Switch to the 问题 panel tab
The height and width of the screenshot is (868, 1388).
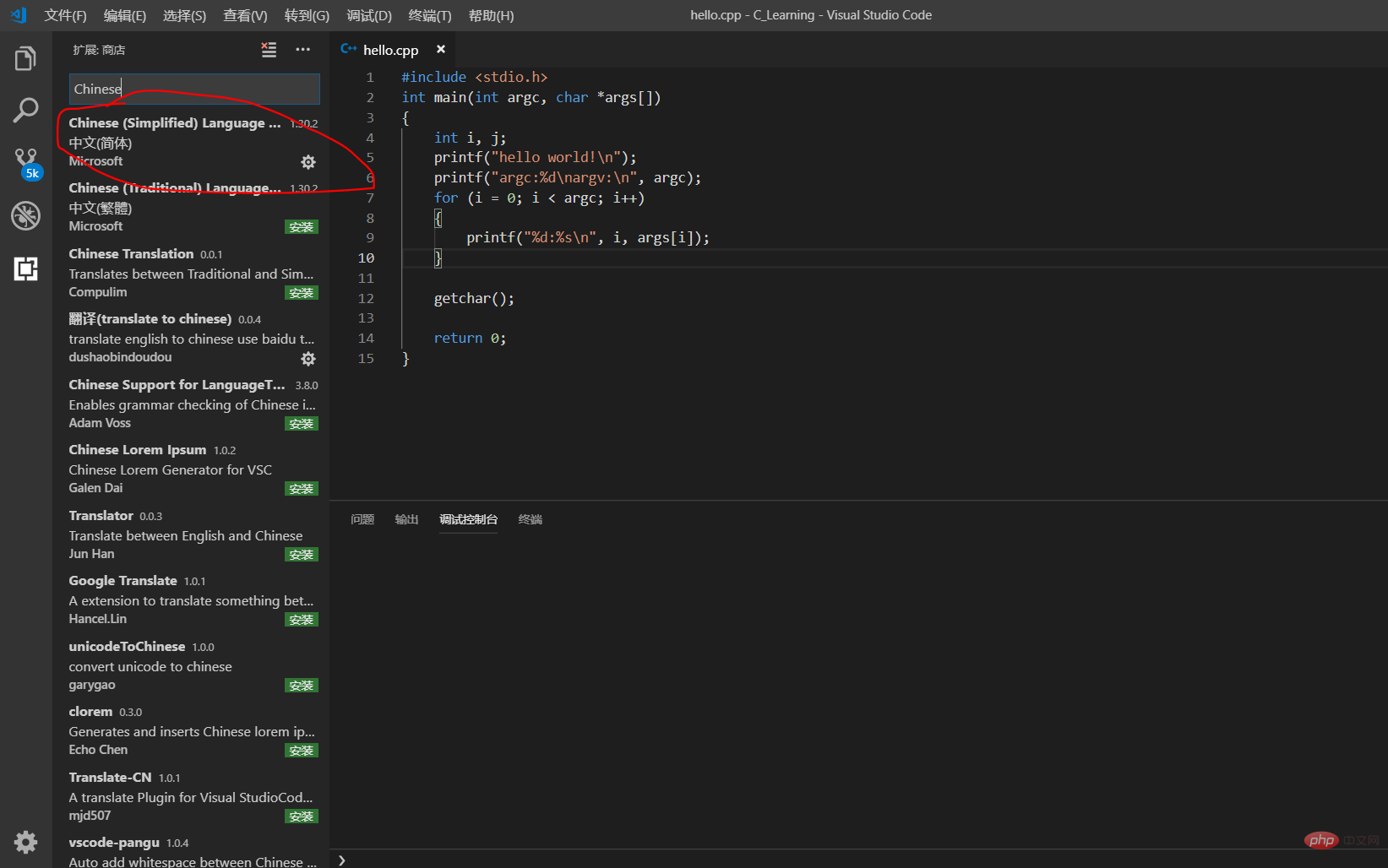(x=362, y=519)
